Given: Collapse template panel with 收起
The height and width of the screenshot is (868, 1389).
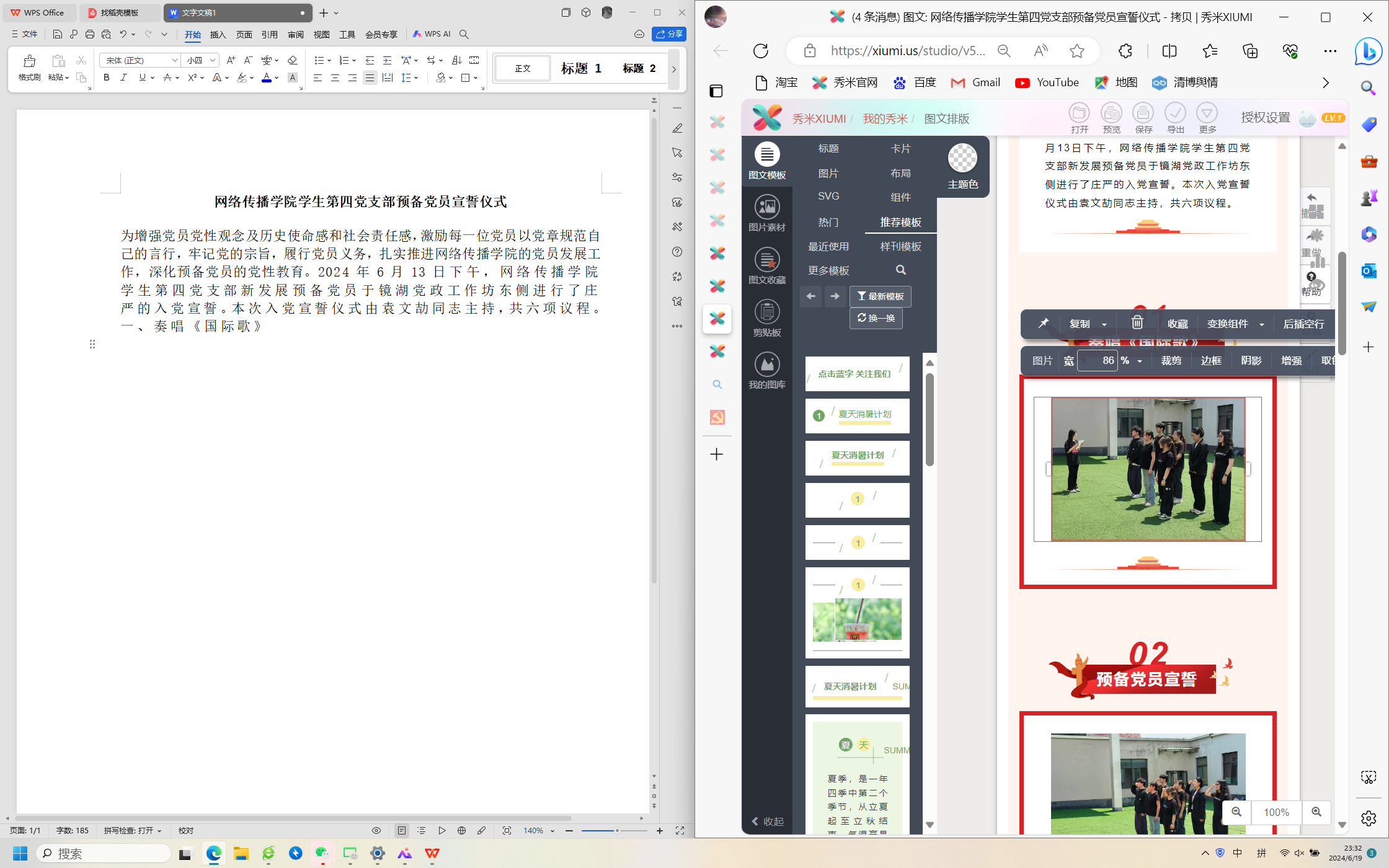Looking at the screenshot, I should [x=767, y=821].
